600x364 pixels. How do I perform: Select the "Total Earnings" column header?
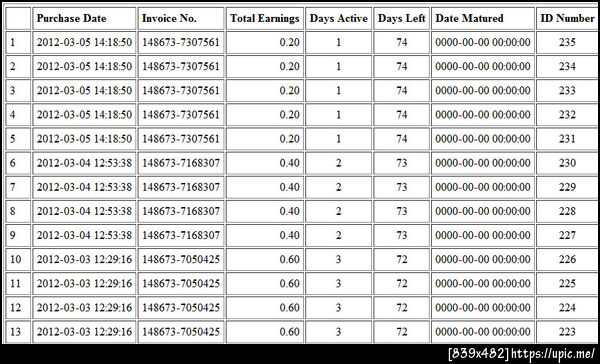click(265, 18)
